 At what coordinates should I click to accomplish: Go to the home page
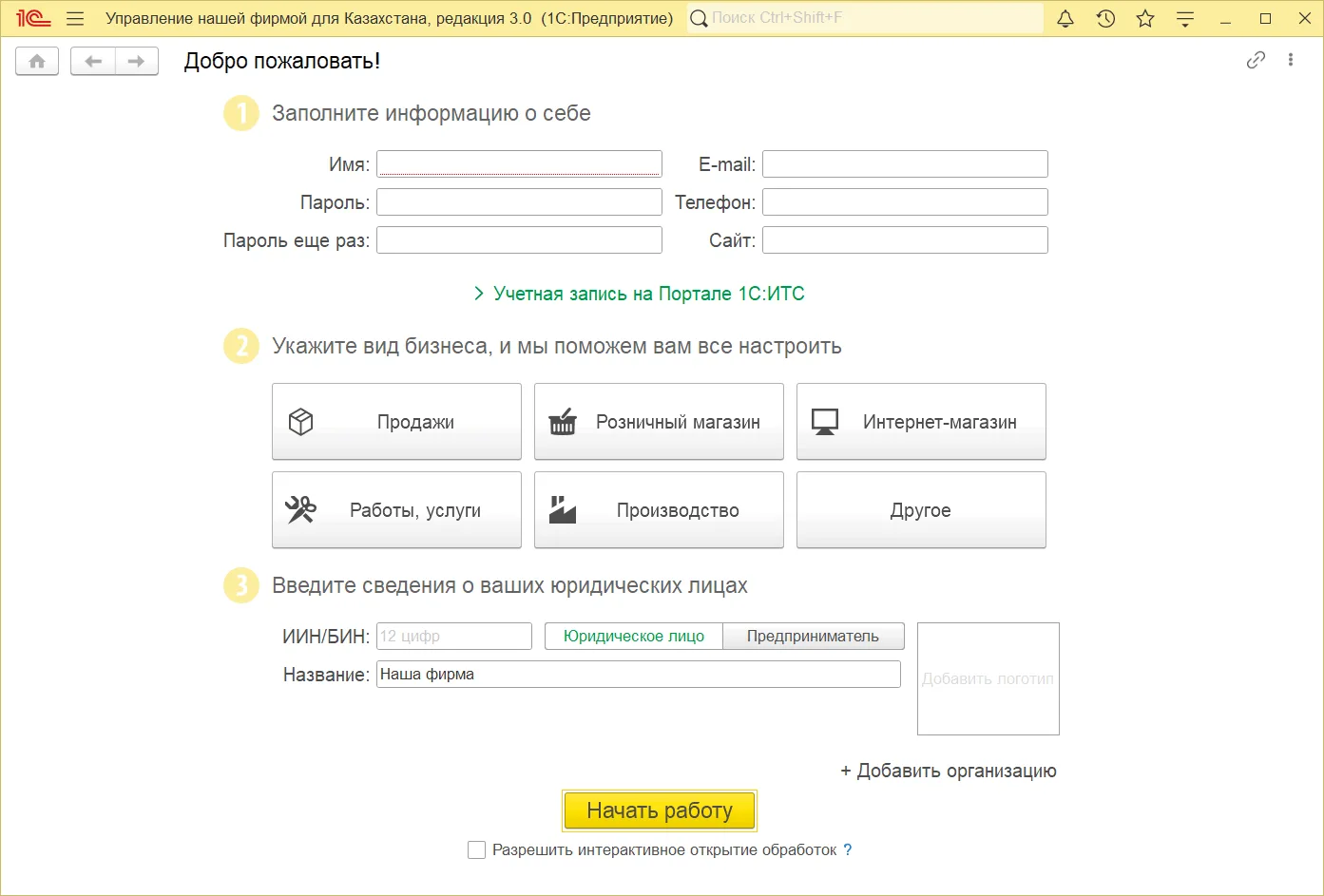pos(37,61)
